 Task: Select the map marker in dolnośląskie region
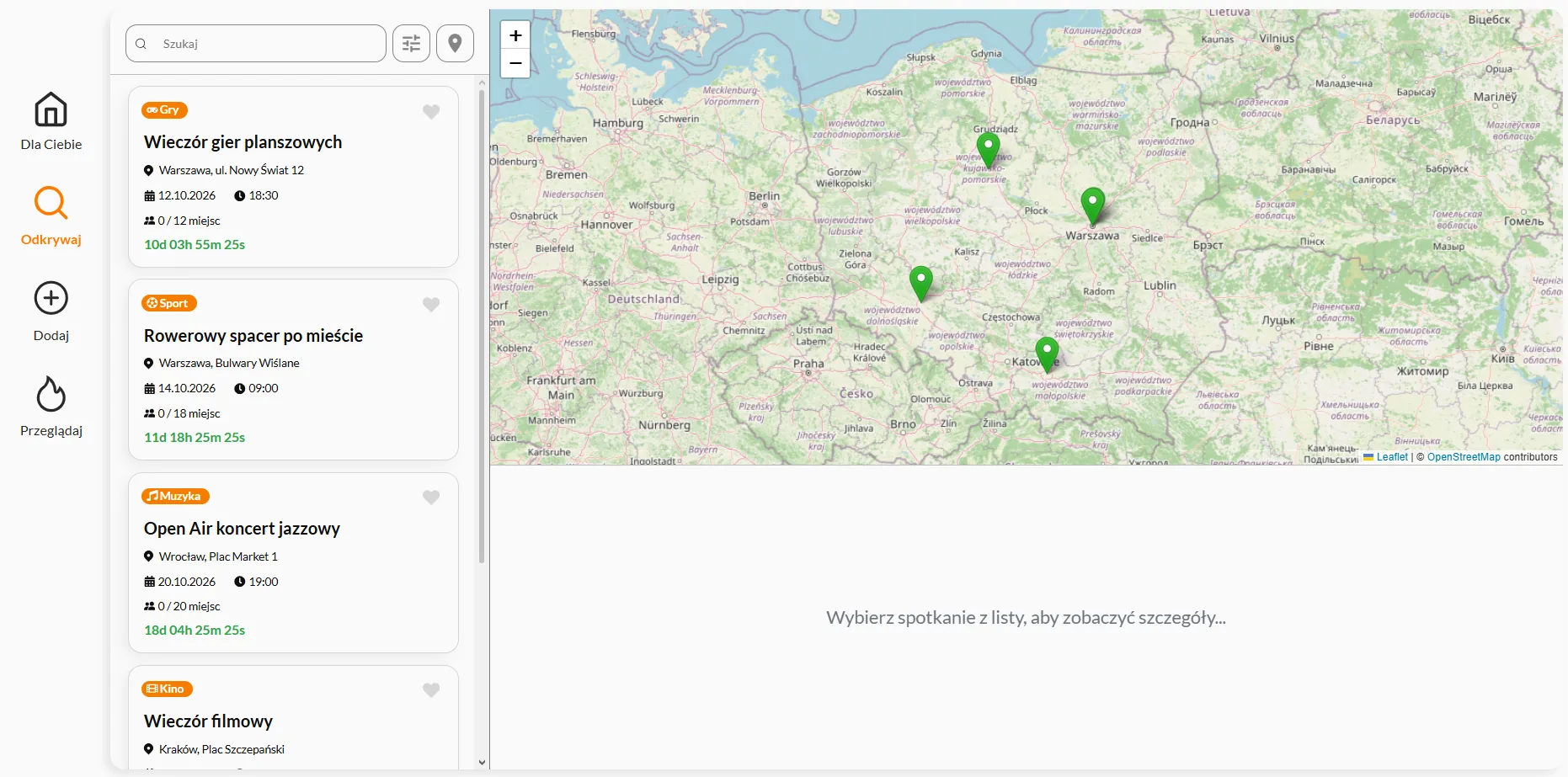(921, 284)
